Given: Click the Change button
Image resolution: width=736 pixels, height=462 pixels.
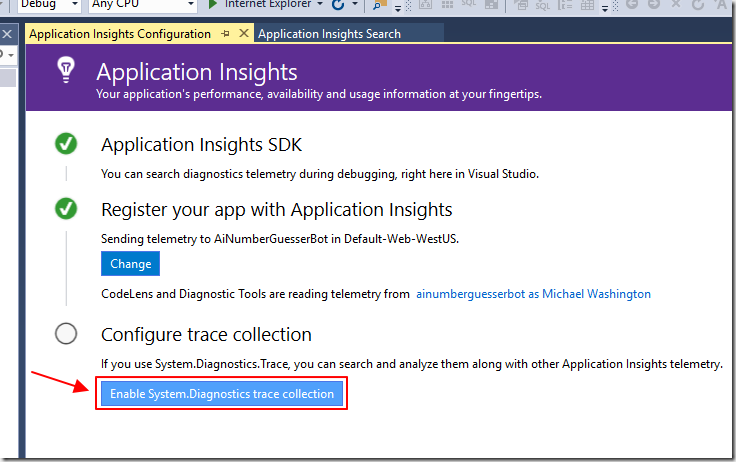Looking at the screenshot, I should tap(130, 263).
